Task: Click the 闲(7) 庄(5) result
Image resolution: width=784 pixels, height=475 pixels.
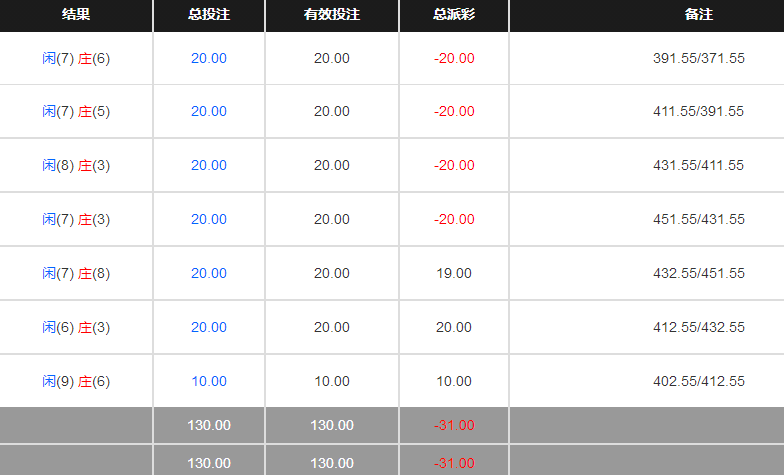Action: [x=76, y=111]
